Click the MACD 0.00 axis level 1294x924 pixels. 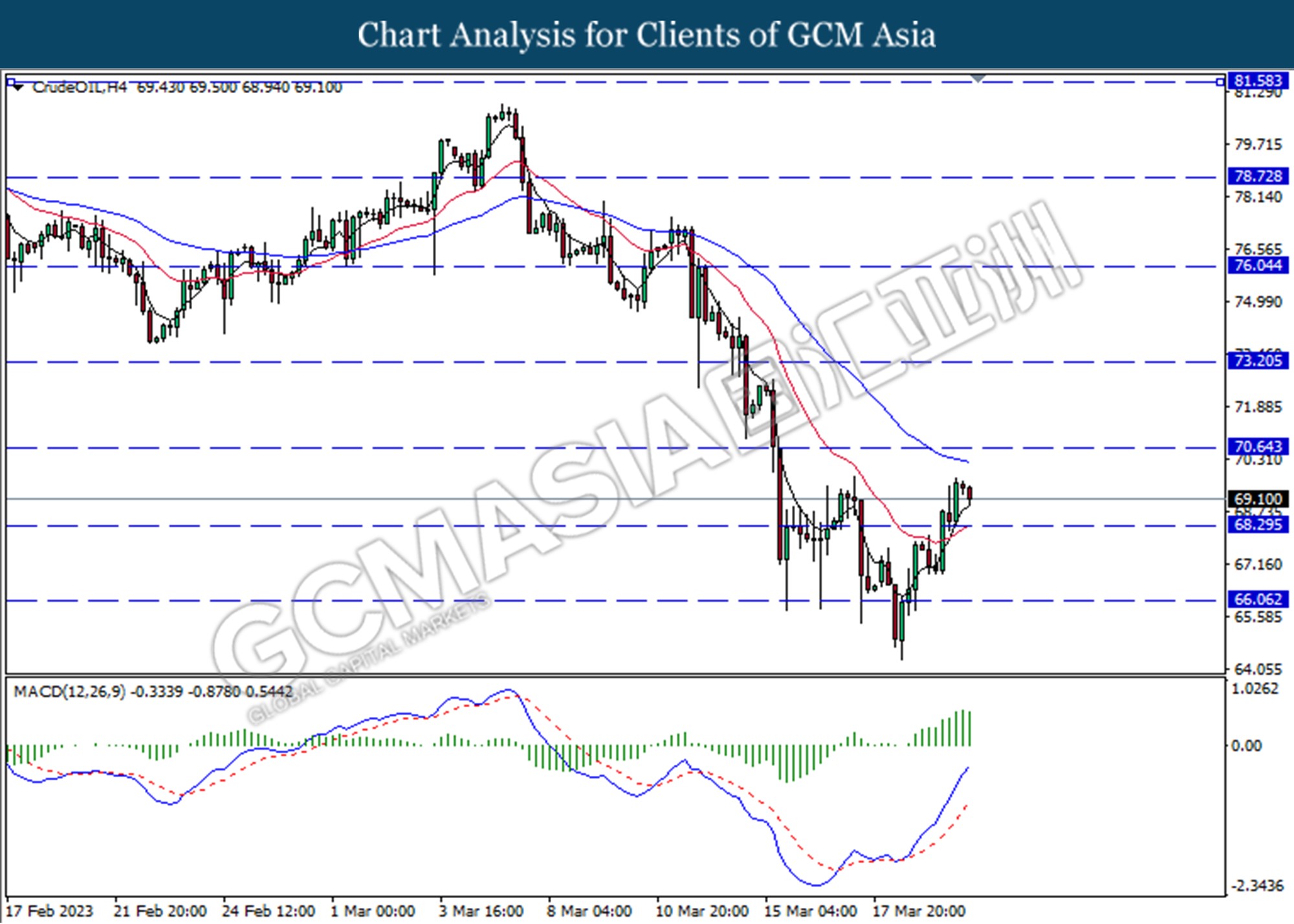pyautogui.click(x=1245, y=746)
